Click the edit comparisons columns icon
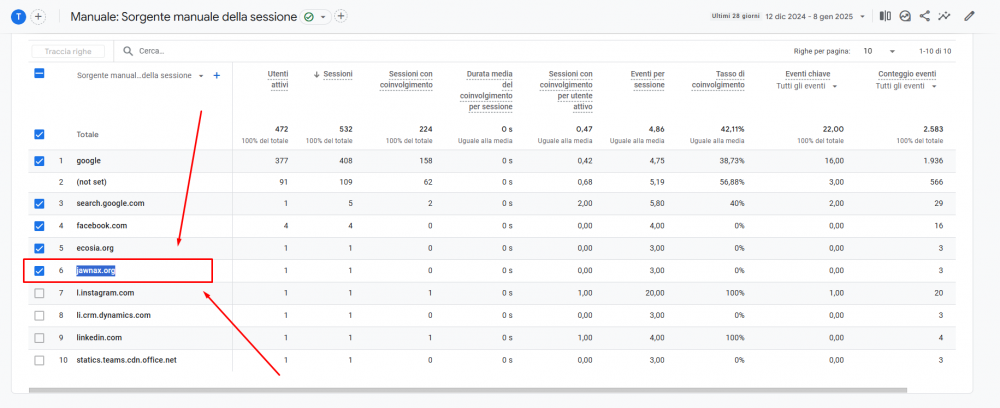Screen dimensions: 1000x408 [x=885, y=16]
